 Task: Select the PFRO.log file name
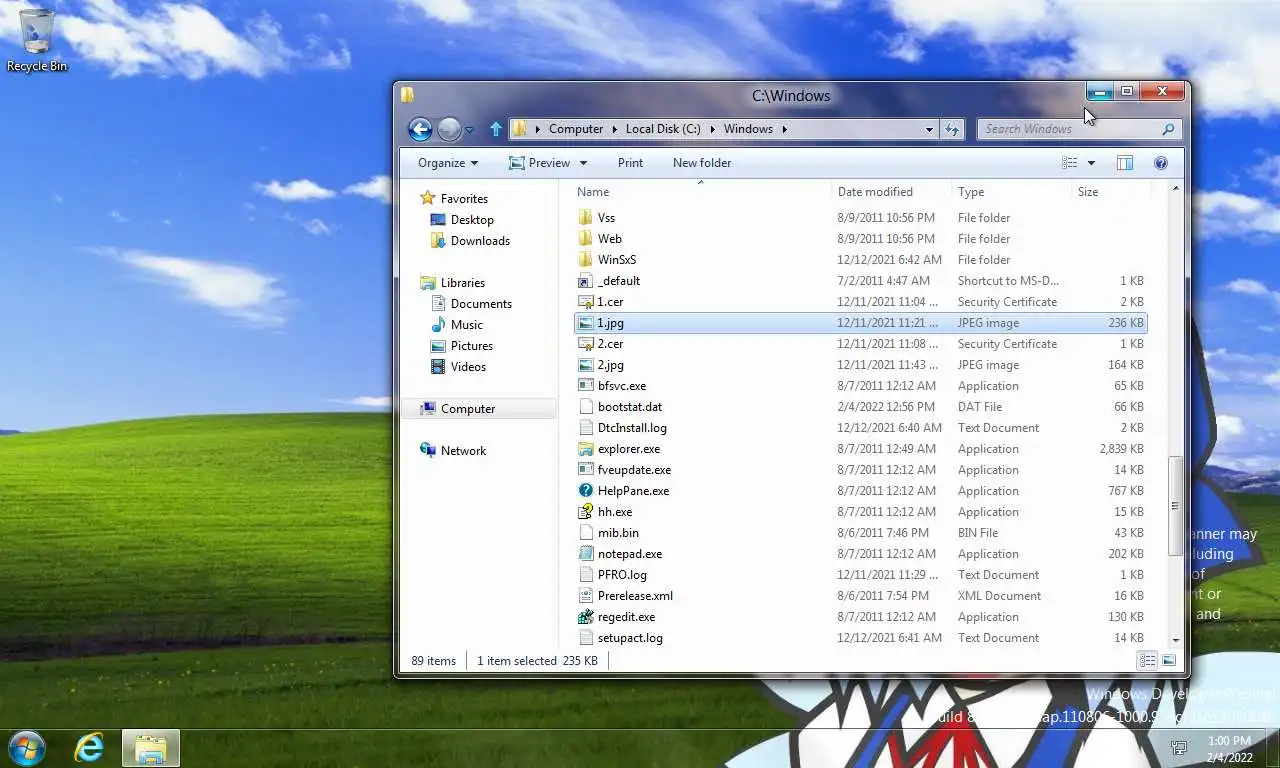622,575
